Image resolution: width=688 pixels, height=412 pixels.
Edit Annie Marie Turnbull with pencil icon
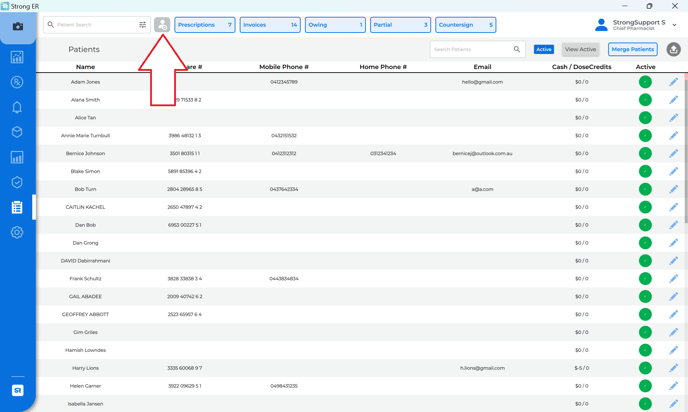point(674,136)
